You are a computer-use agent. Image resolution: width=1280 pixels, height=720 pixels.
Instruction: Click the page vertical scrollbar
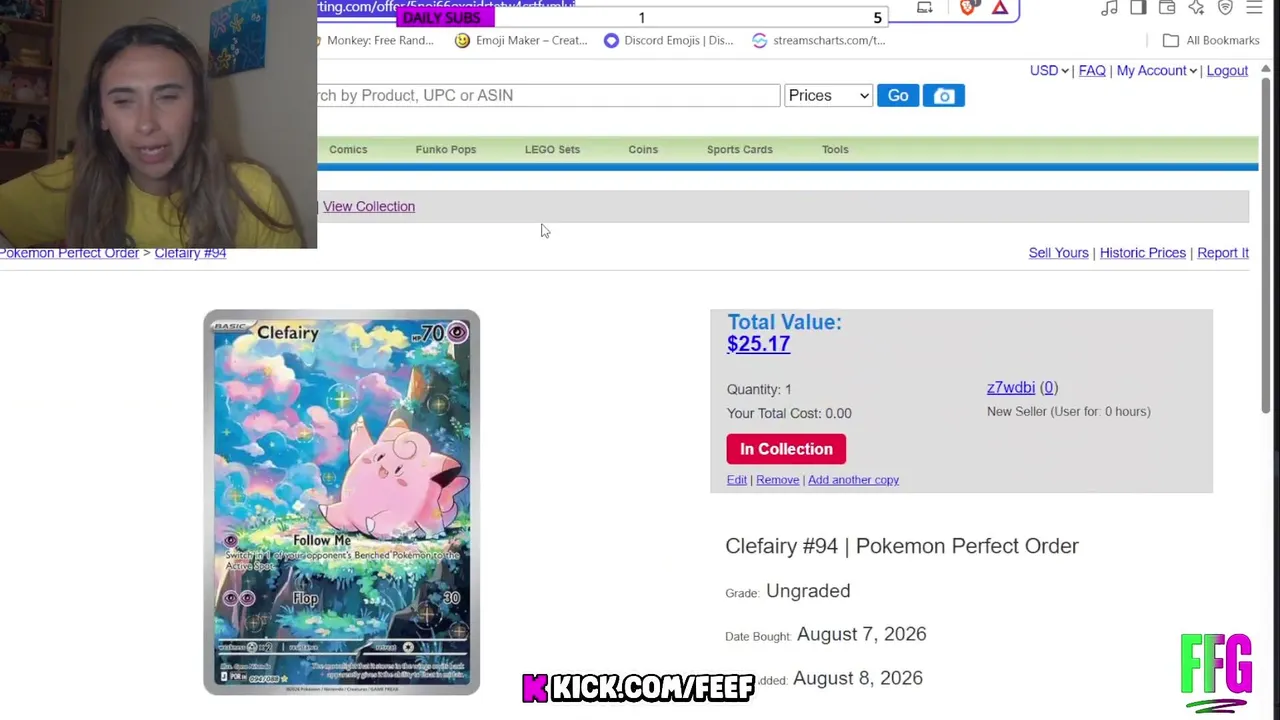(x=1266, y=245)
